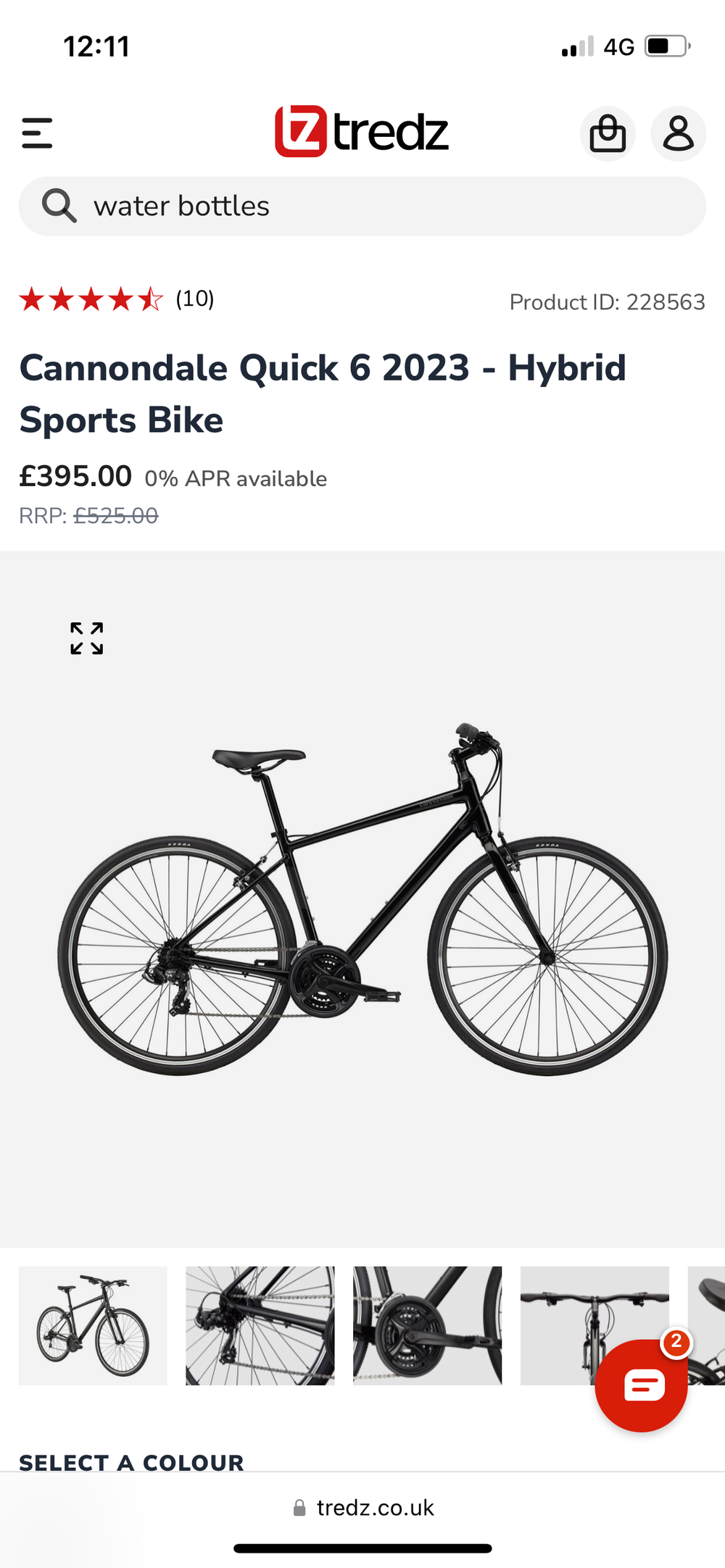Open the live chat bubble
The width and height of the screenshot is (725, 1568).
(x=641, y=1385)
